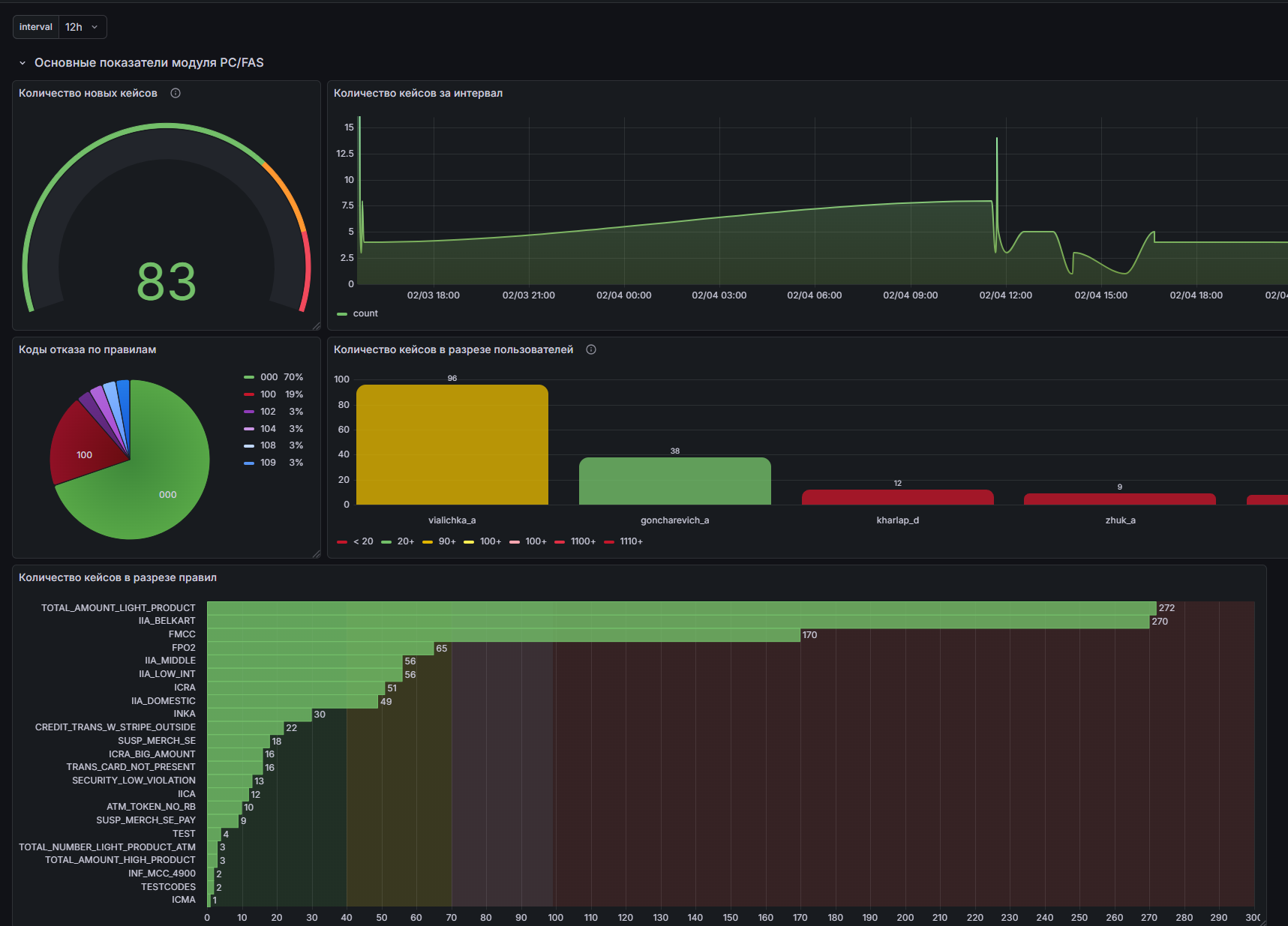Collapse the "Основные показатели модуля PC/FAS" row chevron
The width and height of the screenshot is (1288, 926).
click(x=23, y=63)
